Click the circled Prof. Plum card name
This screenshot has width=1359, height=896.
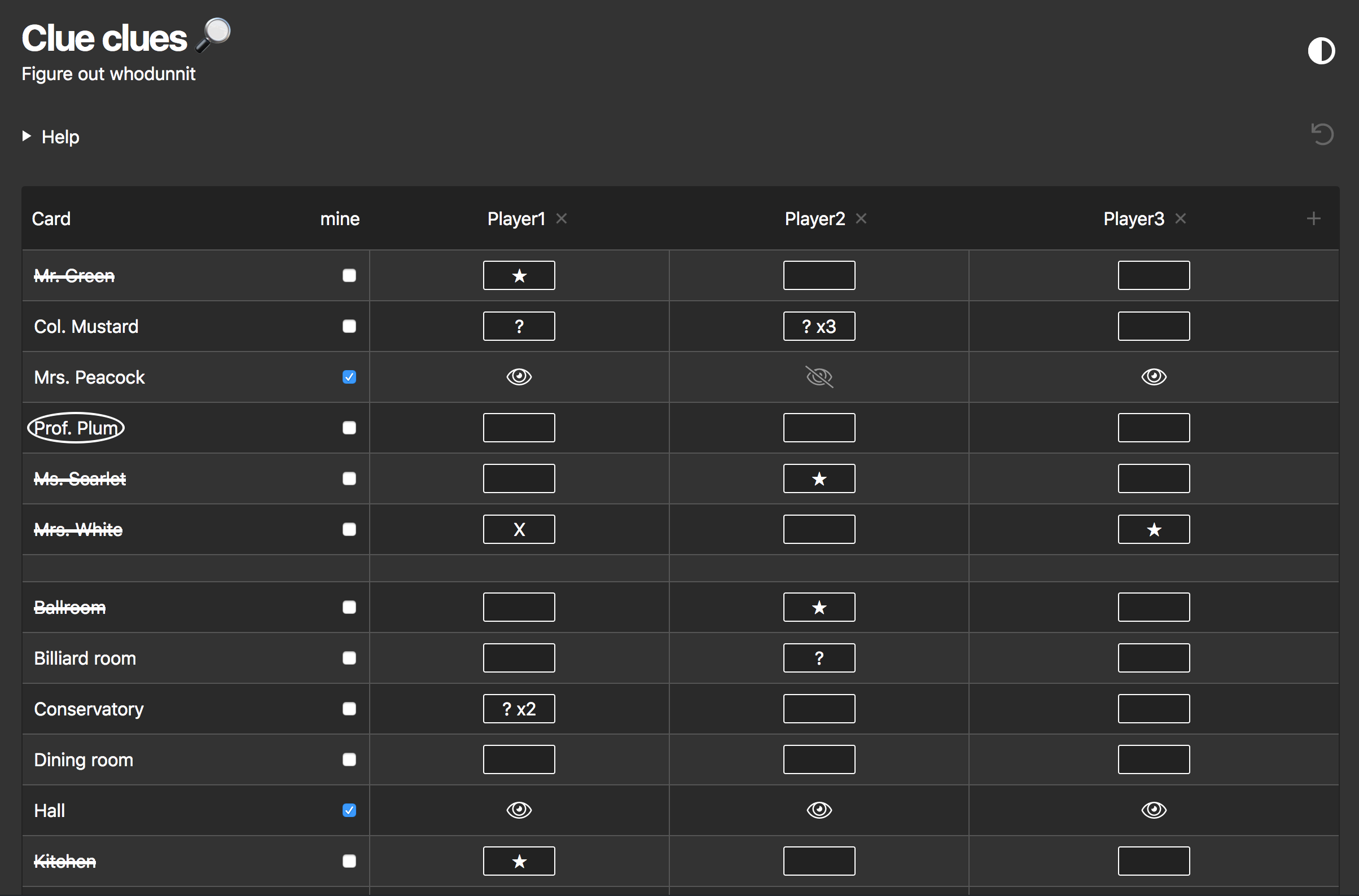point(76,428)
